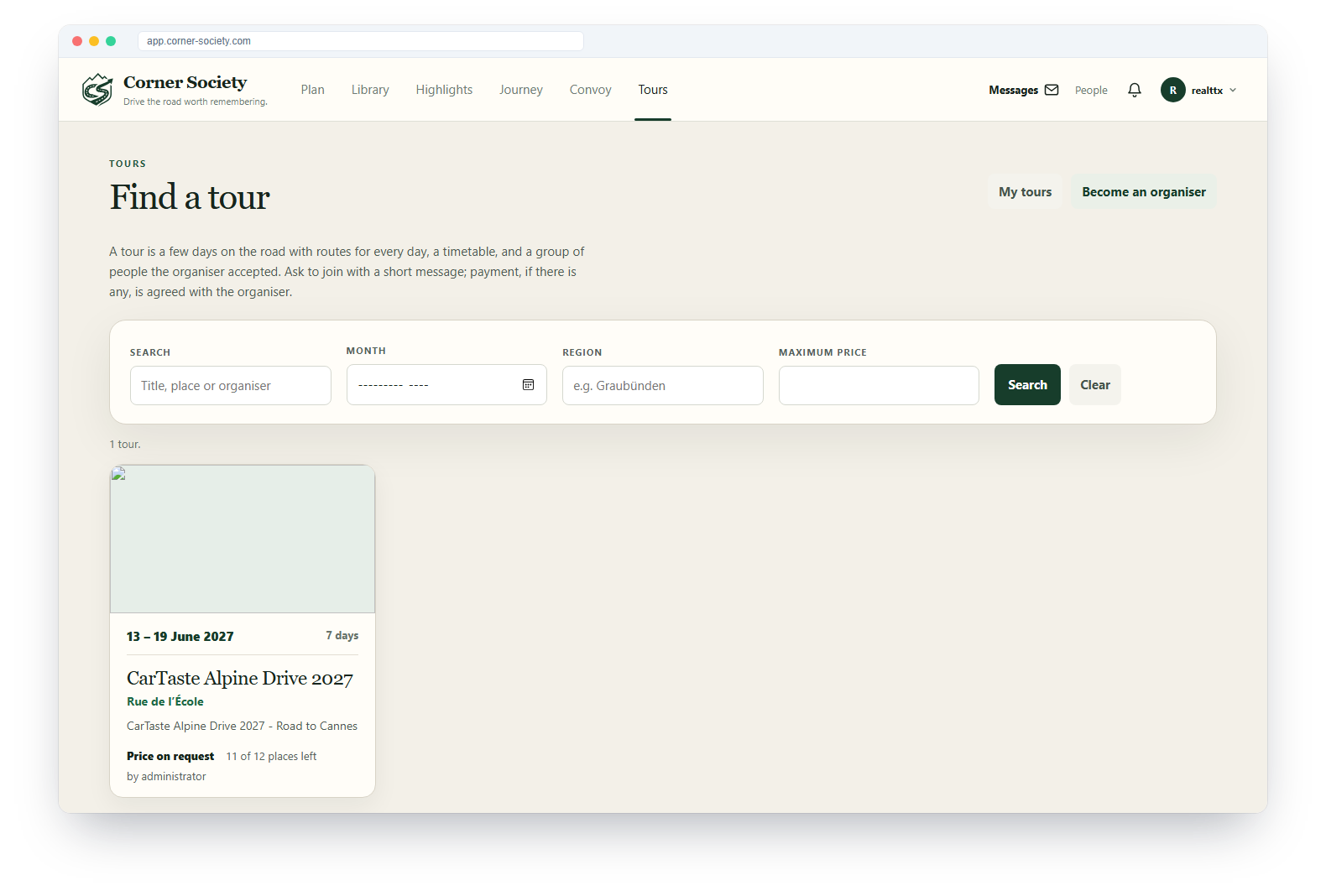
Task: Click the Search button
Action: pyautogui.click(x=1027, y=385)
